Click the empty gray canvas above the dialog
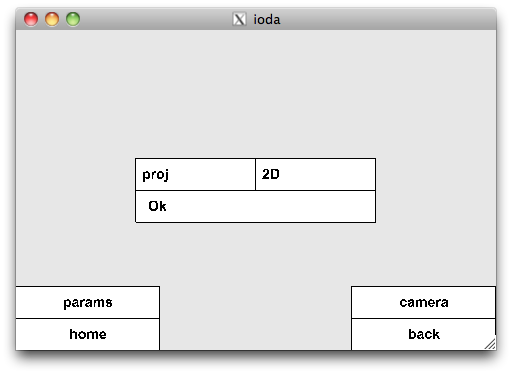 [x=256, y=94]
